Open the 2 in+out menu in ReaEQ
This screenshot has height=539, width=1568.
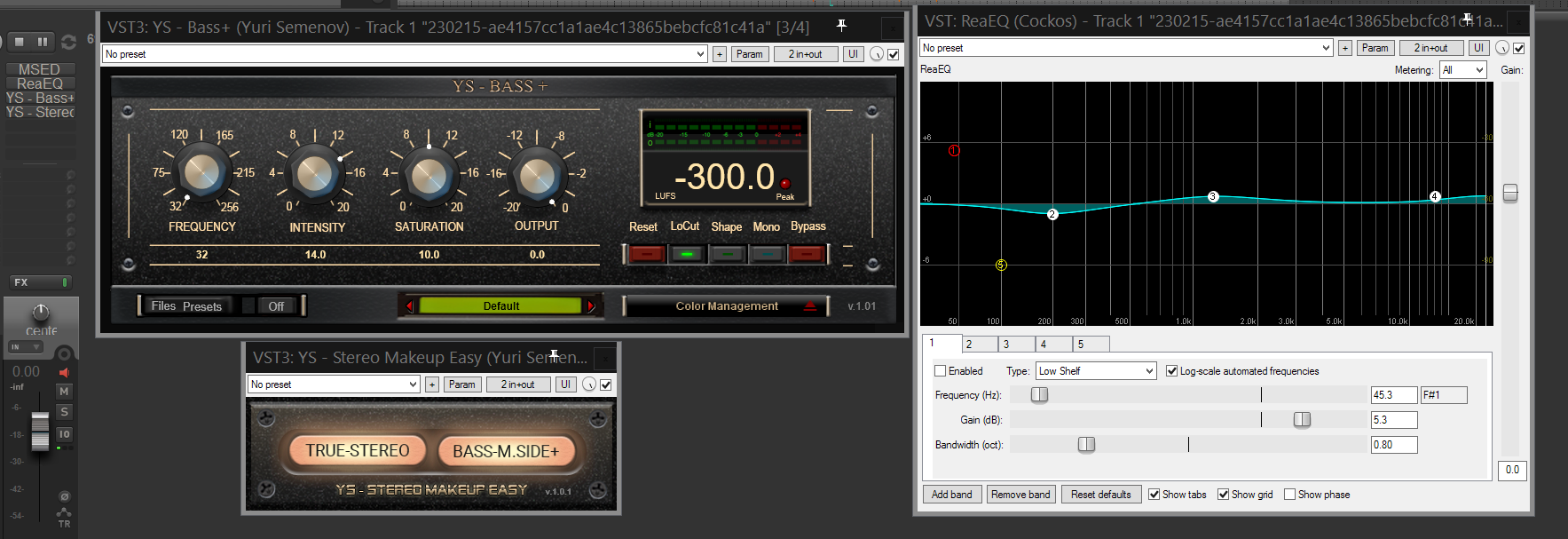point(1430,48)
